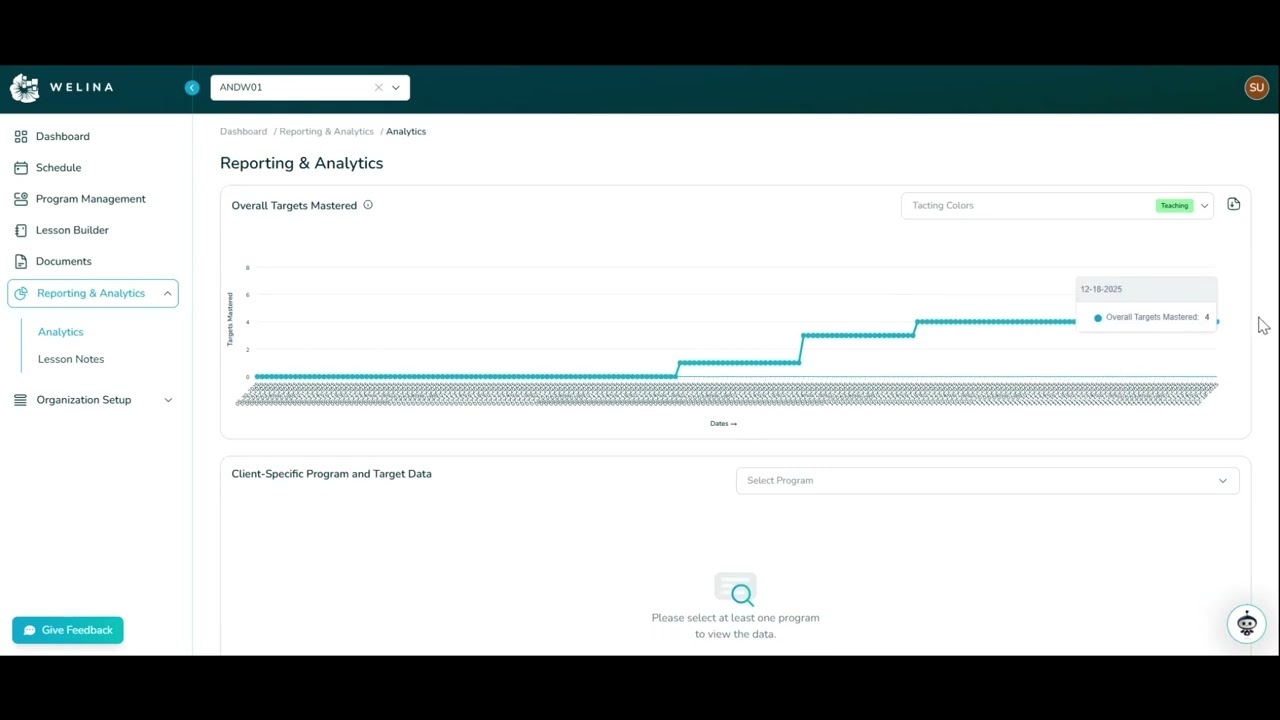1280x720 pixels.
Task: Expand the Organization Setup chevron
Action: 168,400
